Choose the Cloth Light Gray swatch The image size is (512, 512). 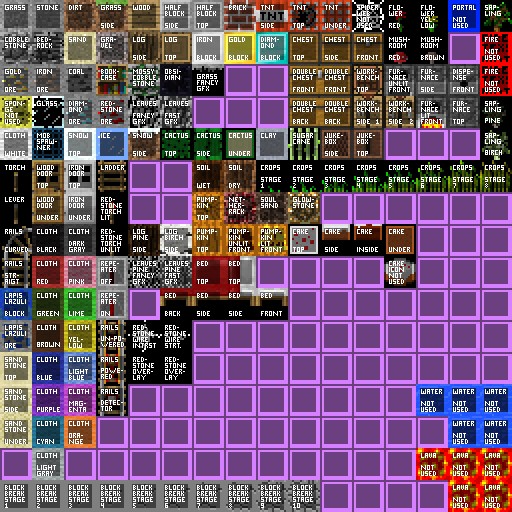(x=48, y=464)
